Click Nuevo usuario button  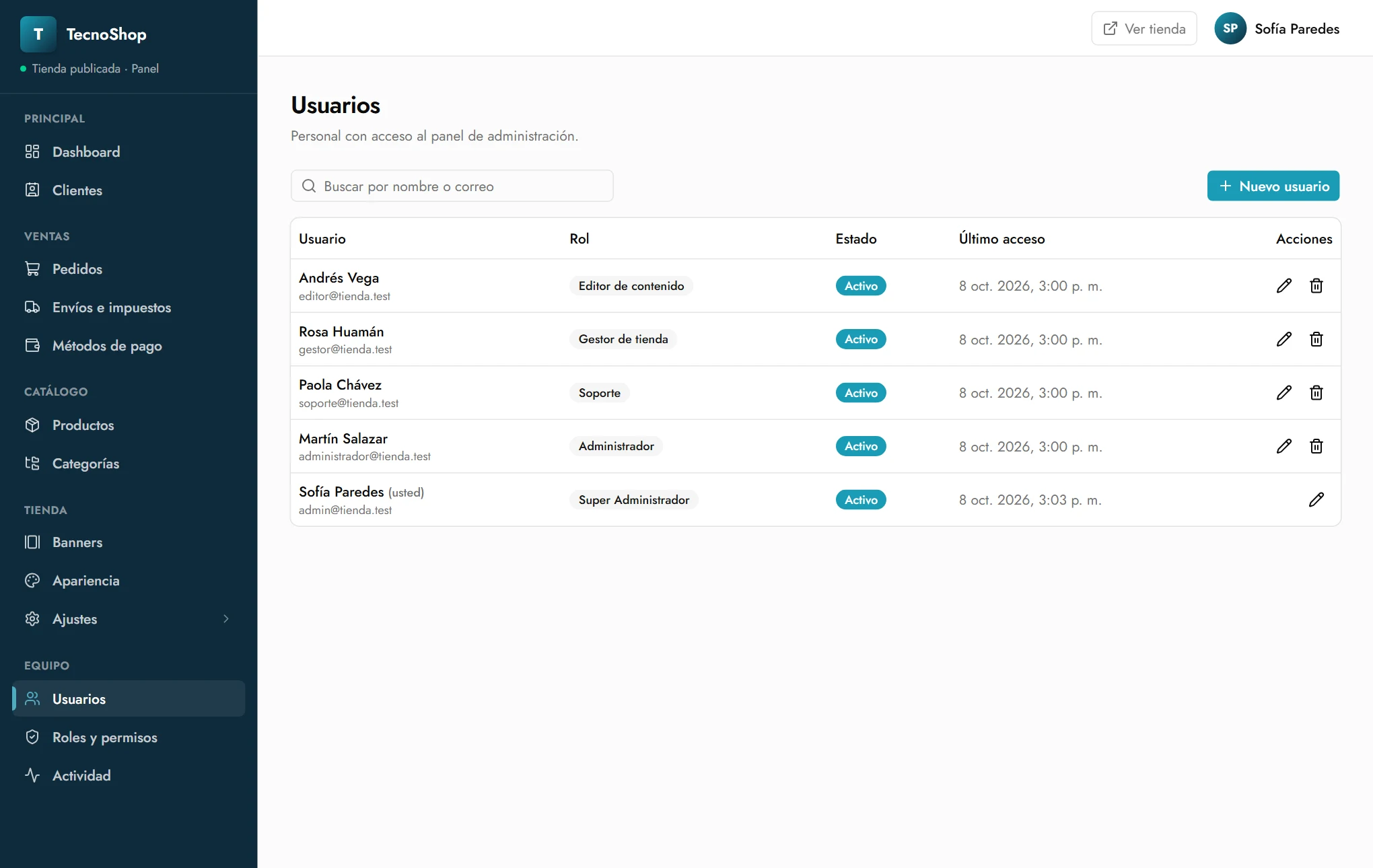(x=1273, y=186)
